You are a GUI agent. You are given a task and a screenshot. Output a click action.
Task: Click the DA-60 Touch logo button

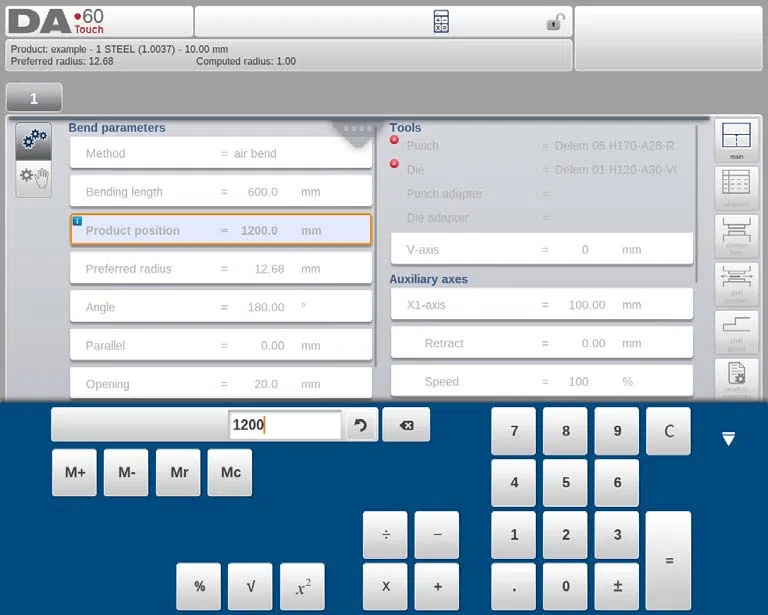(x=99, y=22)
